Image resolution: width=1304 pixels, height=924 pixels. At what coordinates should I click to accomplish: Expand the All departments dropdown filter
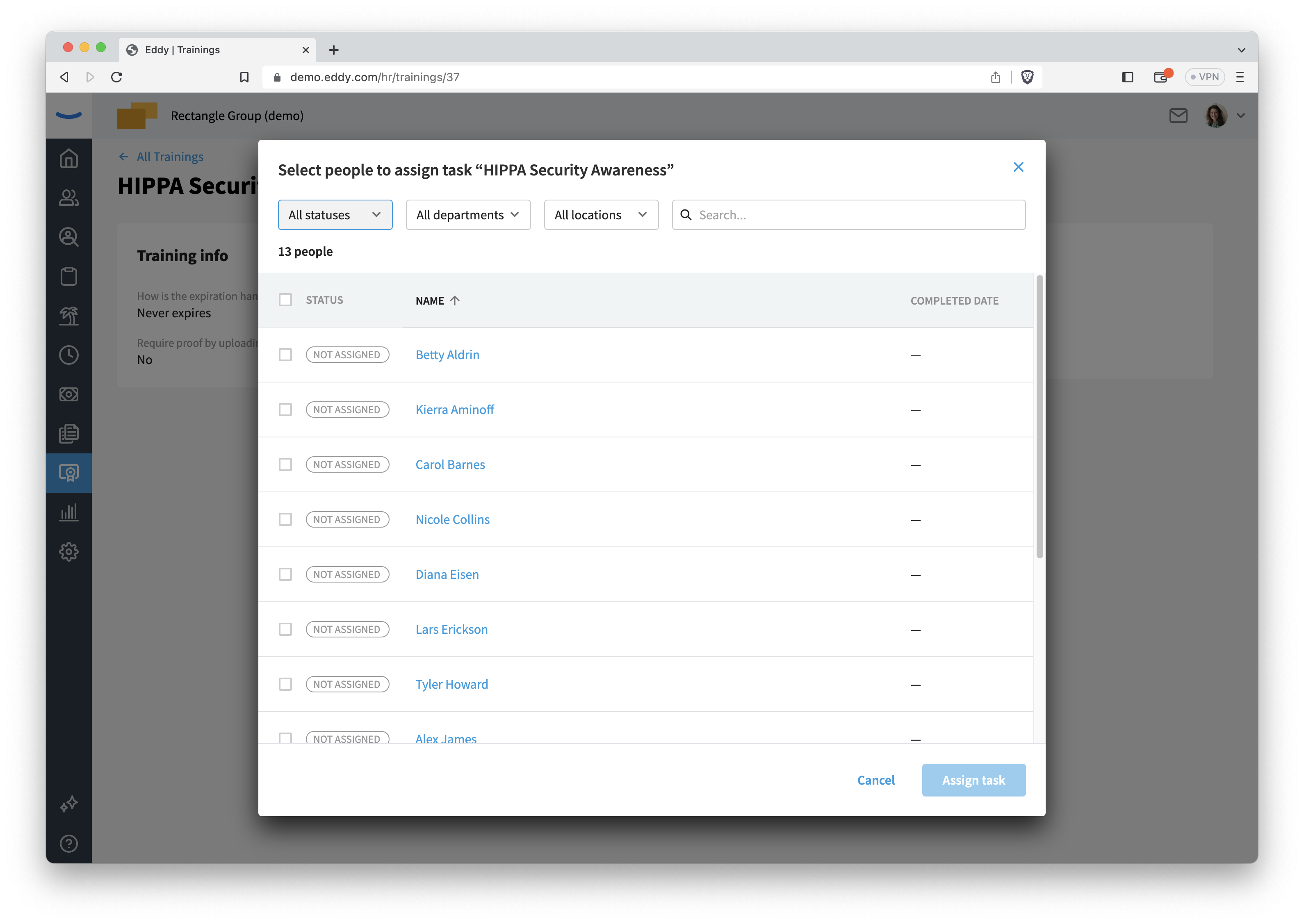[466, 214]
